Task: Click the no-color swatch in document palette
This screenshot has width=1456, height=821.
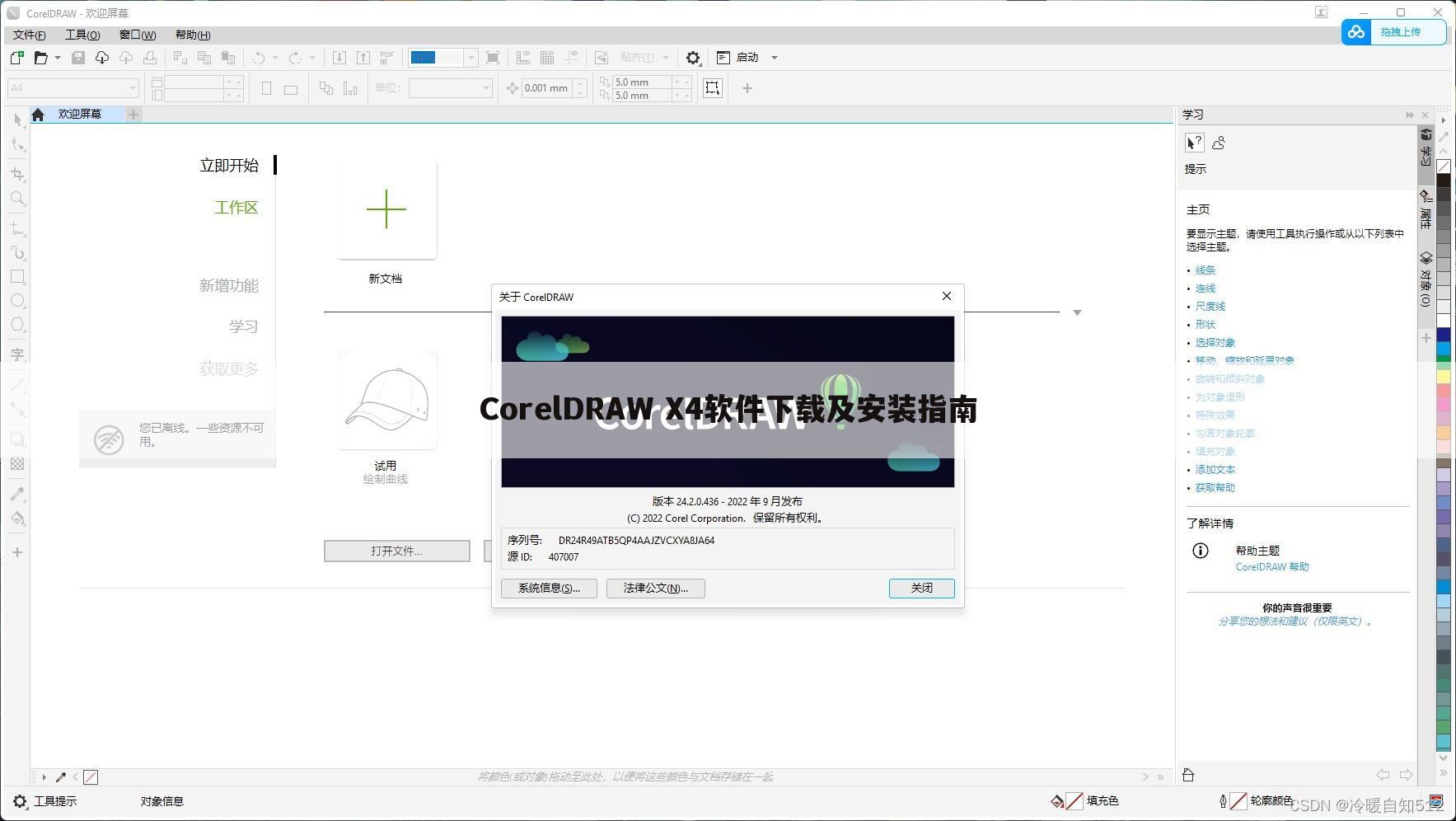Action: [91, 777]
